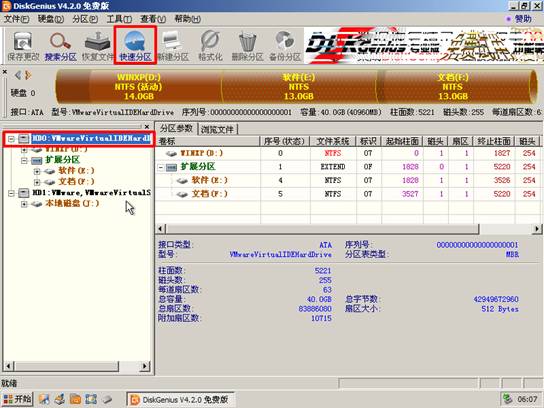Close the disk map pane with the small x
Screen dimensions: 544x408
(5, 72)
